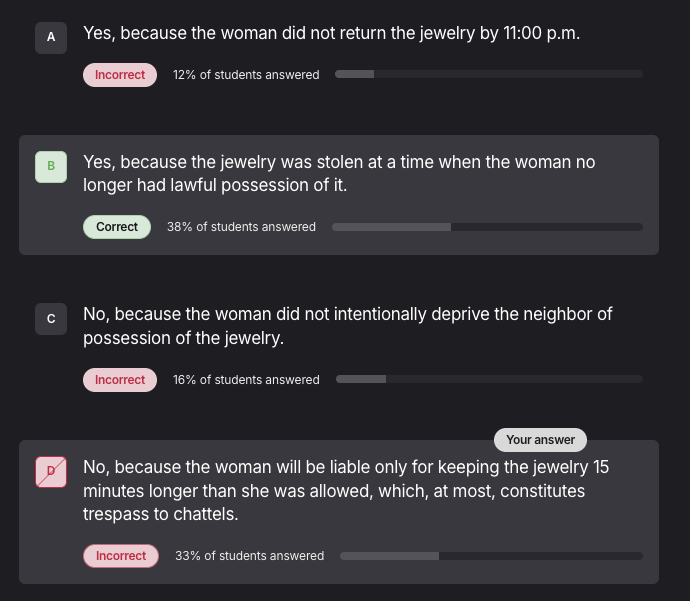690x601 pixels.
Task: Click the letter A answer badge
Action: point(51,38)
